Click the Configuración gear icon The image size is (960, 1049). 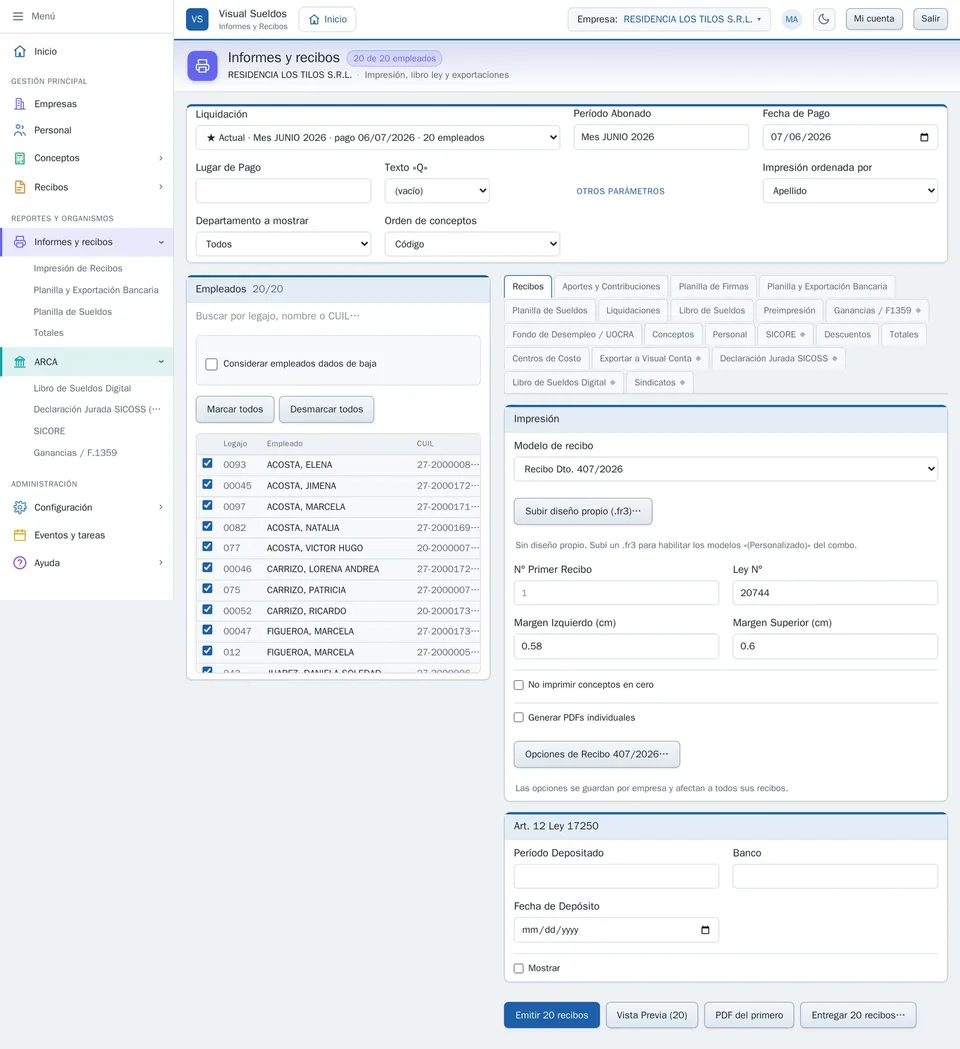point(20,507)
